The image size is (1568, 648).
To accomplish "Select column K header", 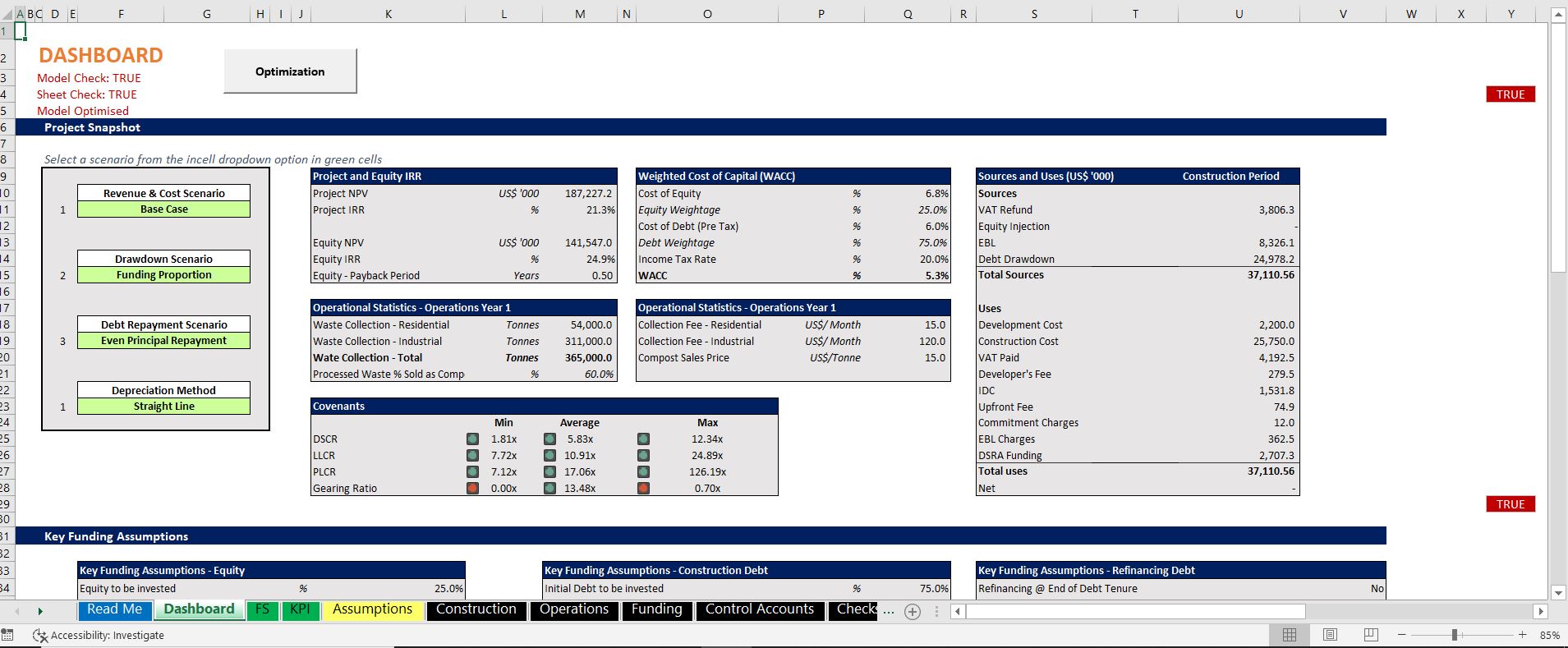I will 388,14.
